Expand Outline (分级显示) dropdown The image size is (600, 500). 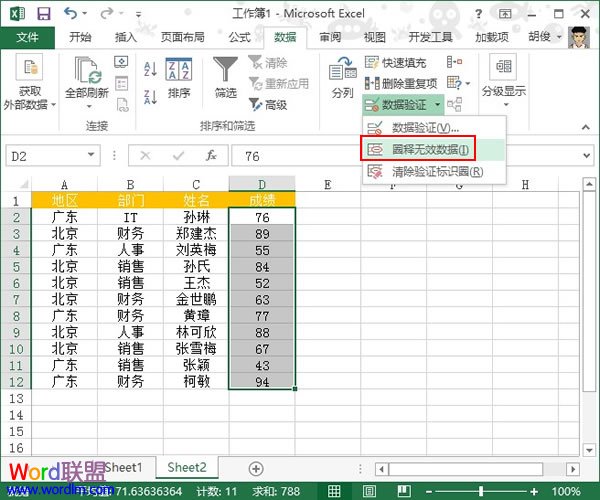pos(506,104)
